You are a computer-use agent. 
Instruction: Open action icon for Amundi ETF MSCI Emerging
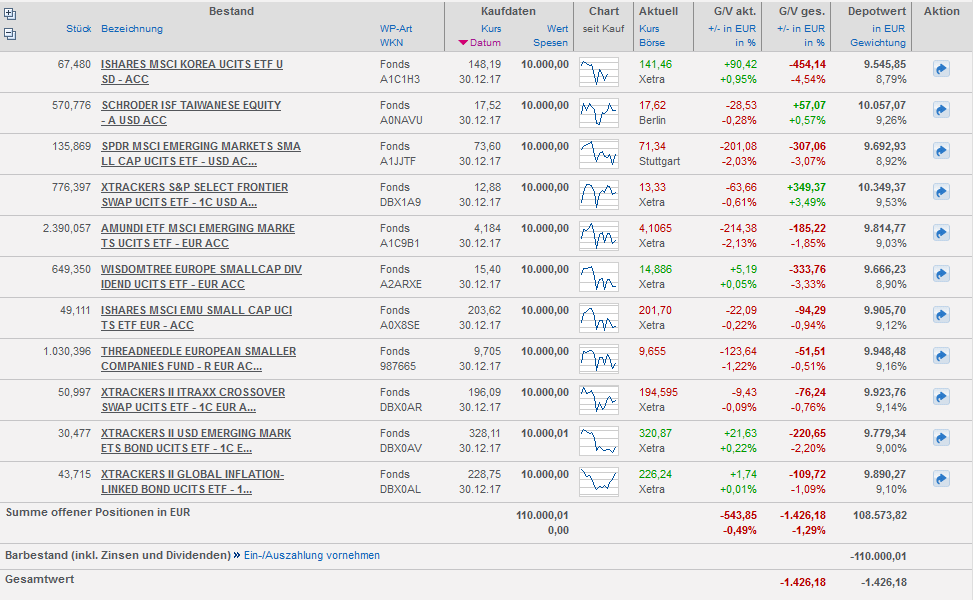941,233
